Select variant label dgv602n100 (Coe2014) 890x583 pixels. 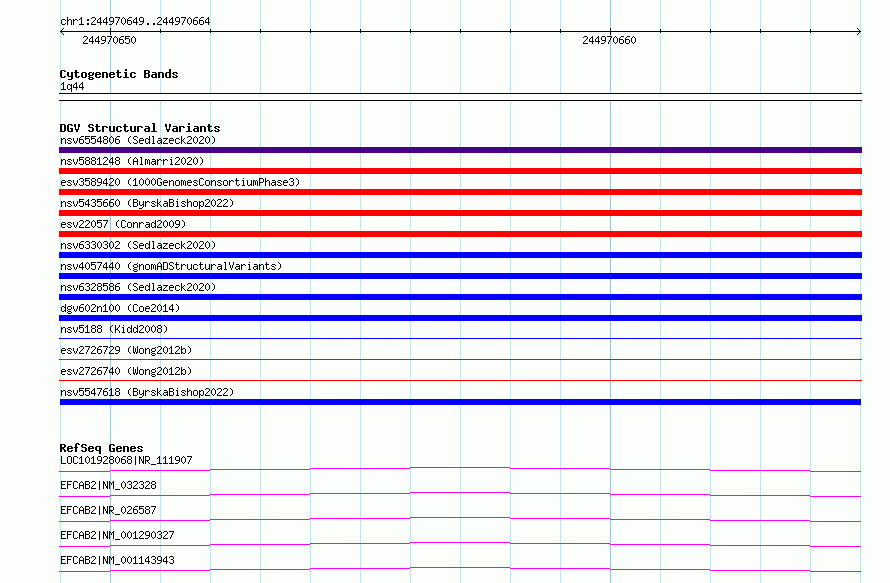(120, 308)
